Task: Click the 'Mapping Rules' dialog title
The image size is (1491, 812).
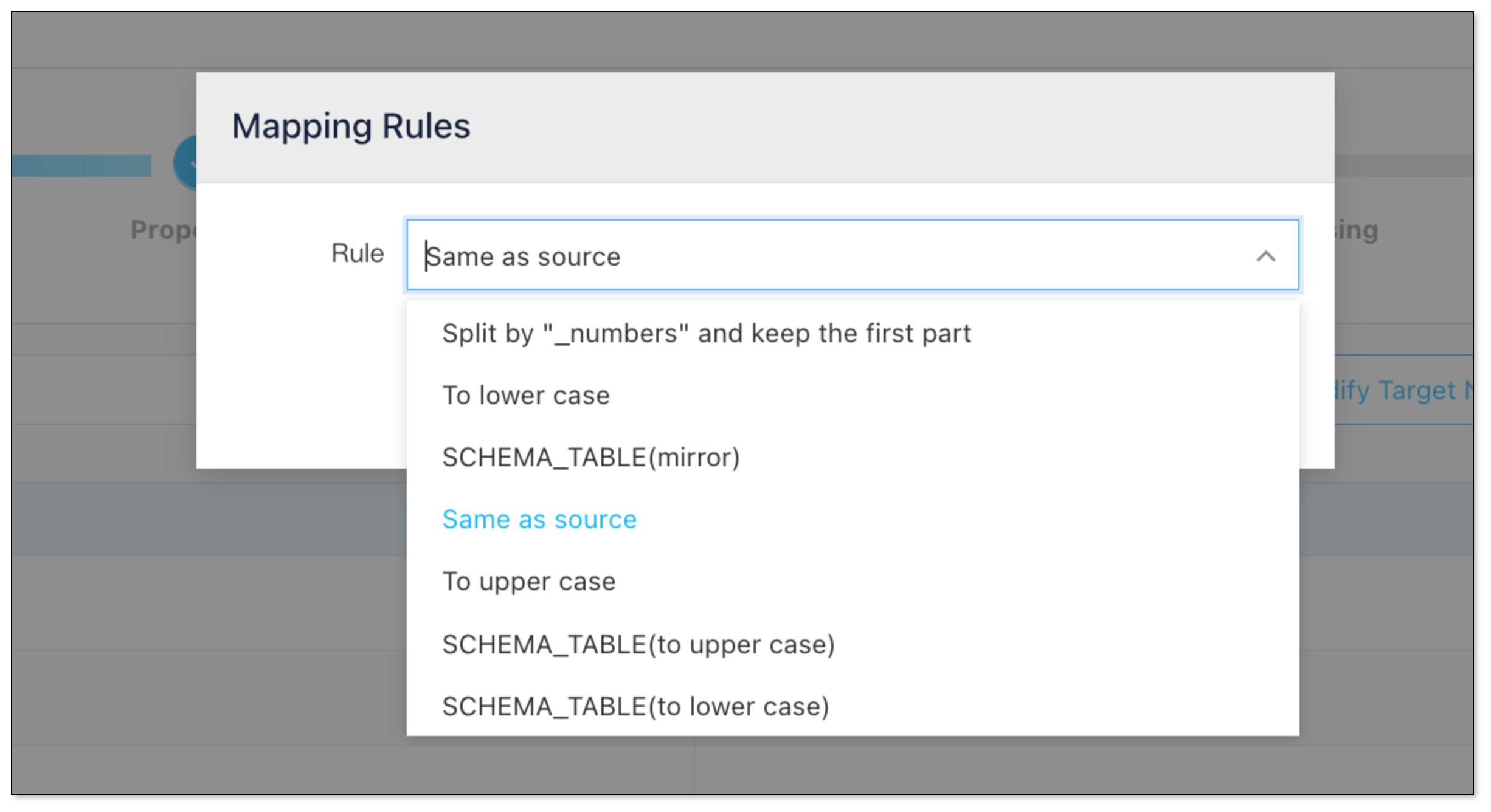Action: tap(351, 126)
